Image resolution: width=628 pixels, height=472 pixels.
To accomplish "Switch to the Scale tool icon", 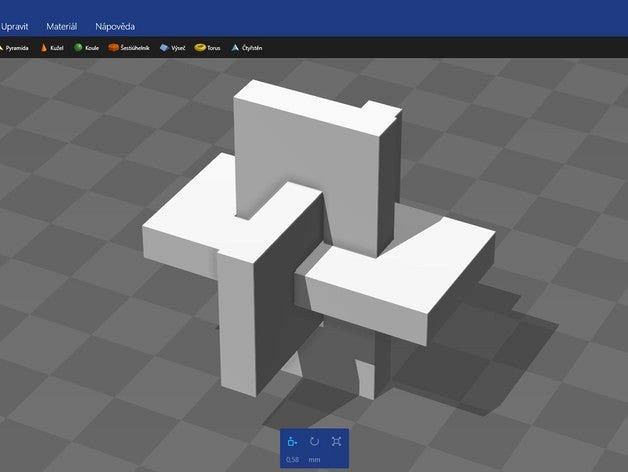I will click(x=336, y=441).
